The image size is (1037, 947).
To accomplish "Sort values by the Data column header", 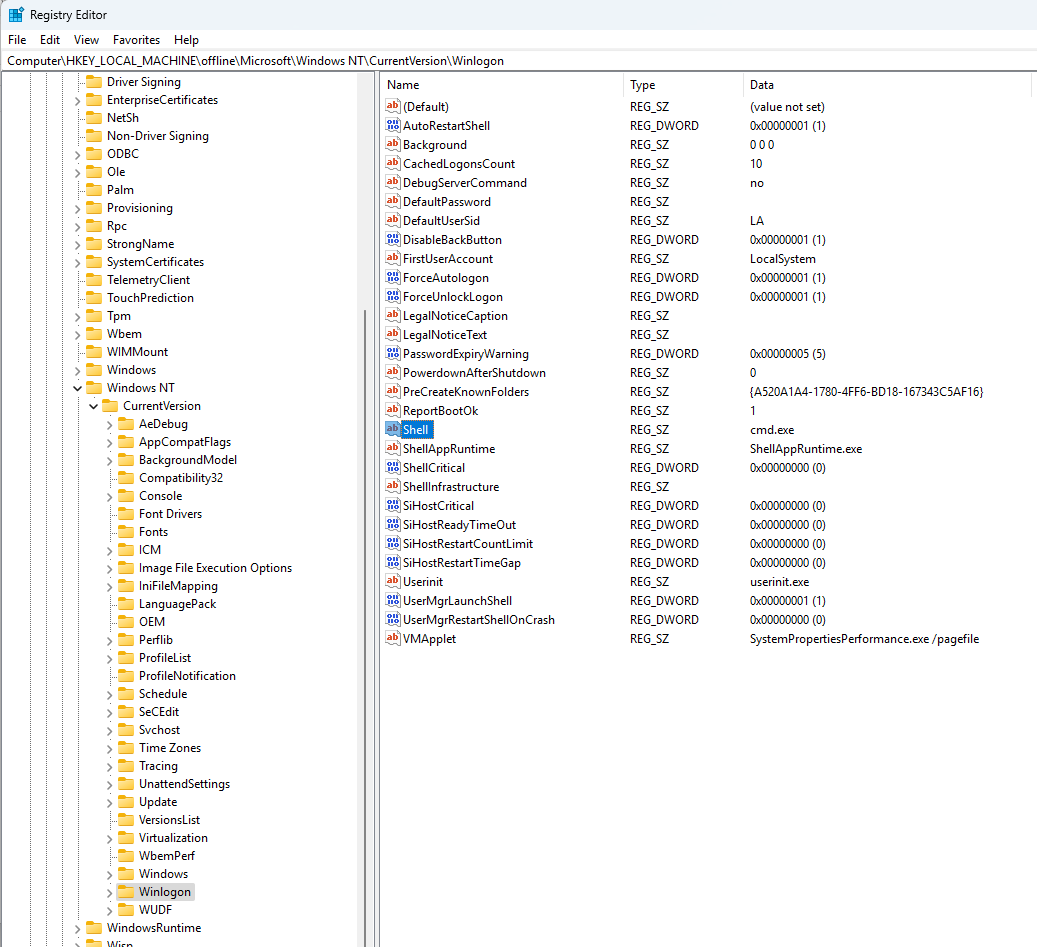I will (x=886, y=85).
